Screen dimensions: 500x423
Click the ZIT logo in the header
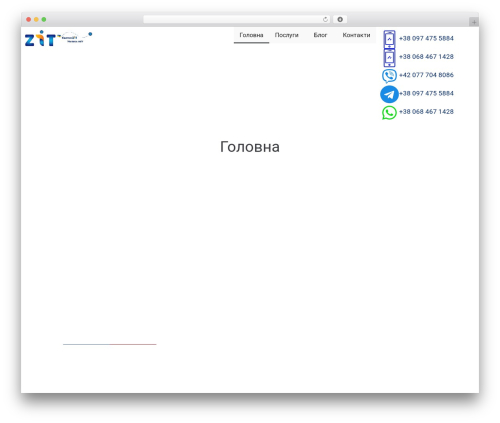point(58,38)
